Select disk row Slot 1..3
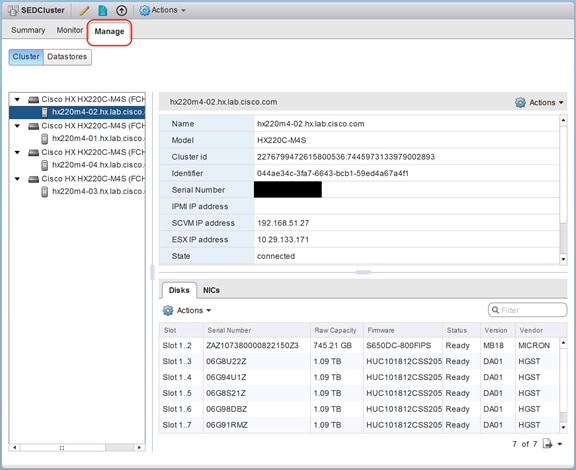Viewport: 576px width, 470px height. (359, 361)
